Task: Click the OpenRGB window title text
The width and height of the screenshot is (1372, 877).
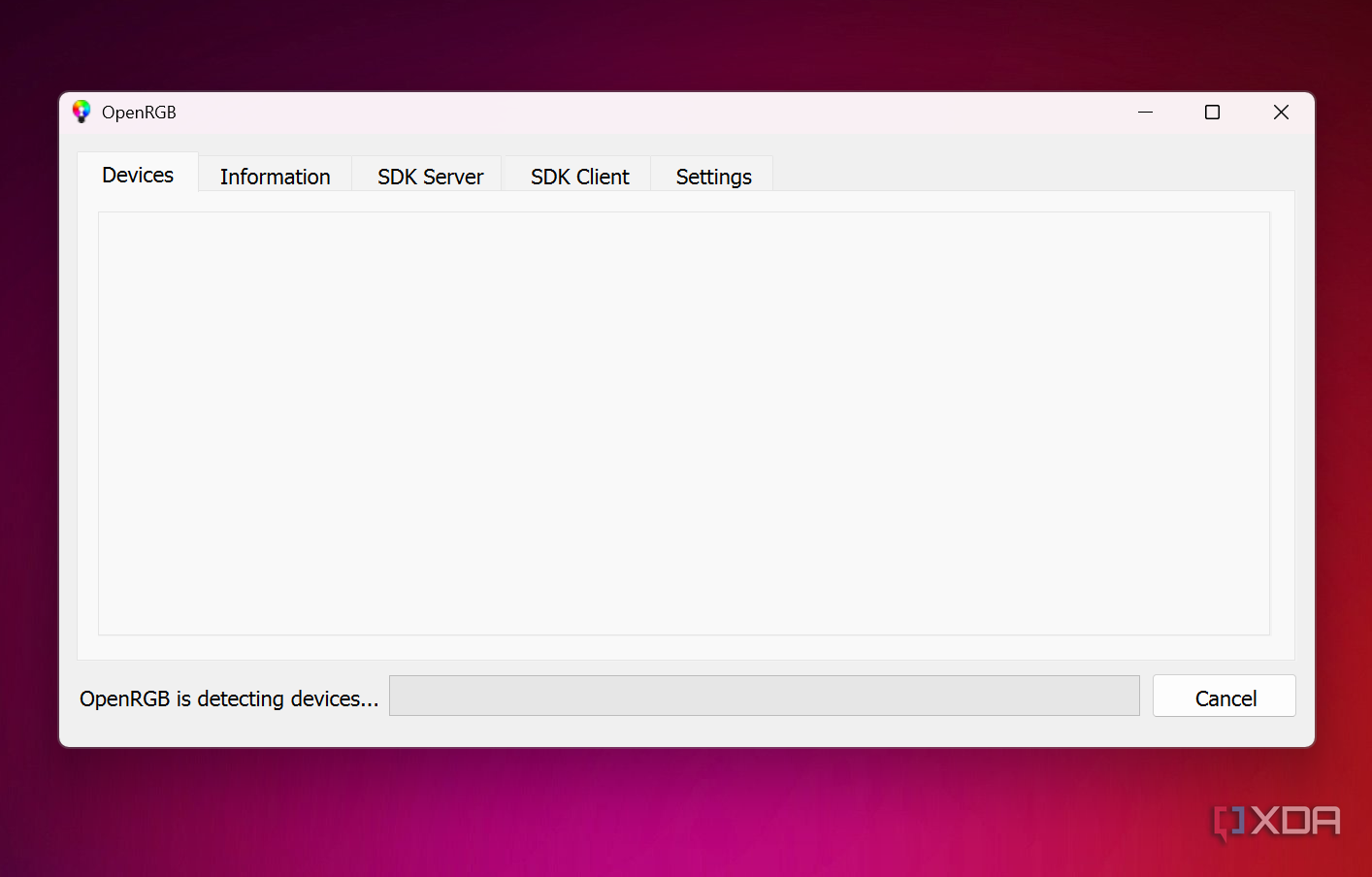Action: pos(139,113)
